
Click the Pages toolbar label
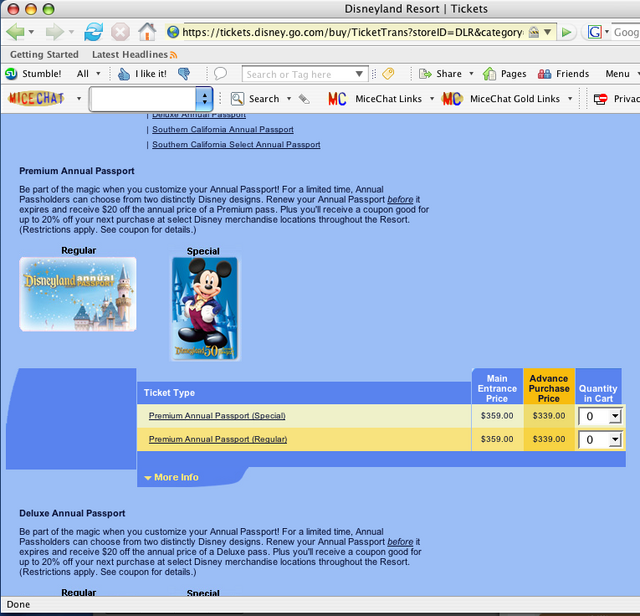[x=513, y=74]
